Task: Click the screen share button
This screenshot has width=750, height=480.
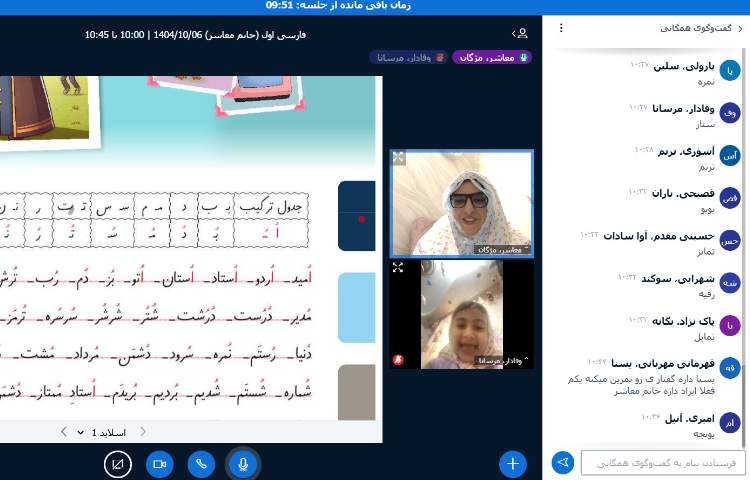Action: [x=118, y=464]
